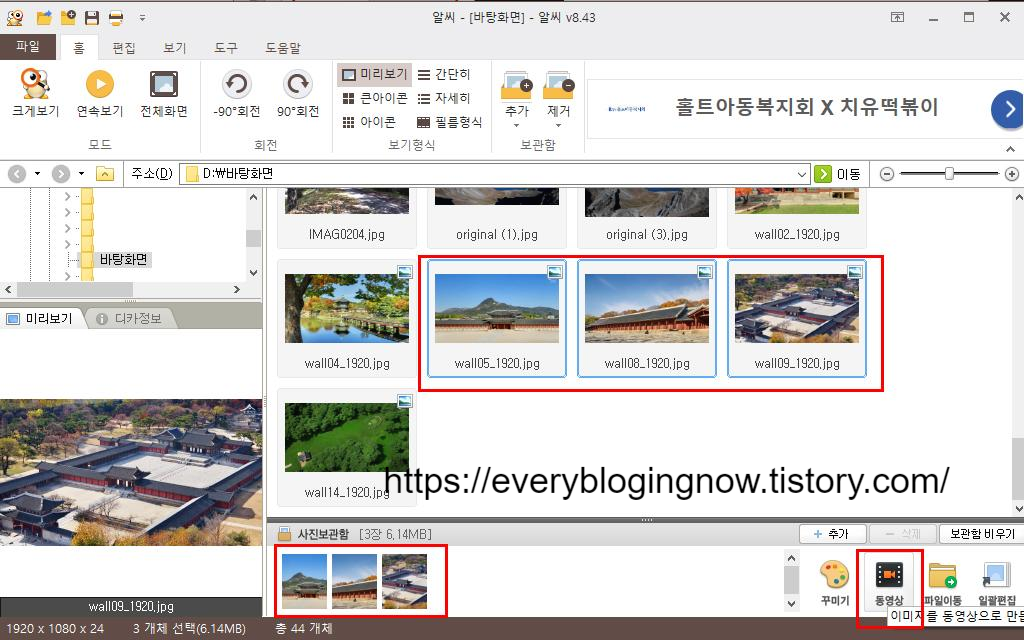Viewport: 1024px width, 640px height.
Task: Click file name wall02_1920.jpg
Action: (x=797, y=234)
